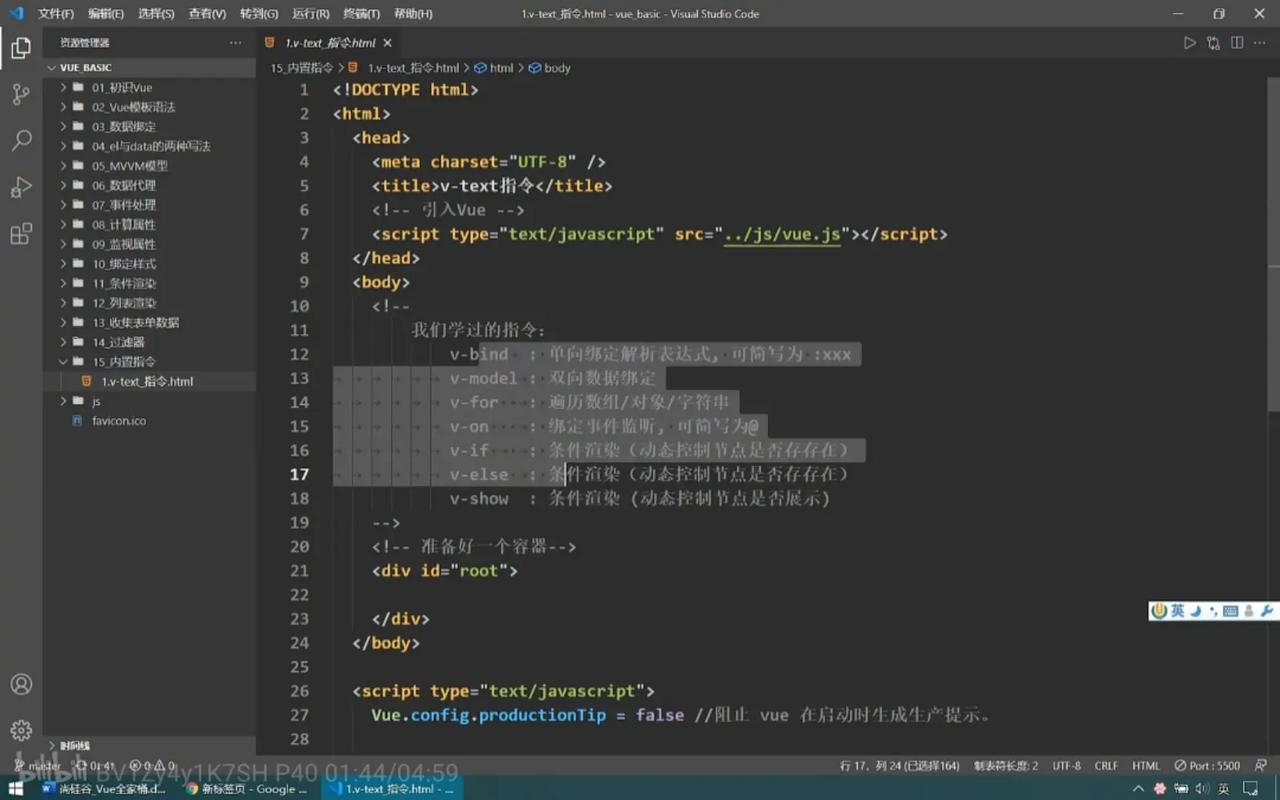Viewport: 1280px width, 800px height.
Task: Click the IME toolbar wrench icon
Action: click(x=1267, y=611)
